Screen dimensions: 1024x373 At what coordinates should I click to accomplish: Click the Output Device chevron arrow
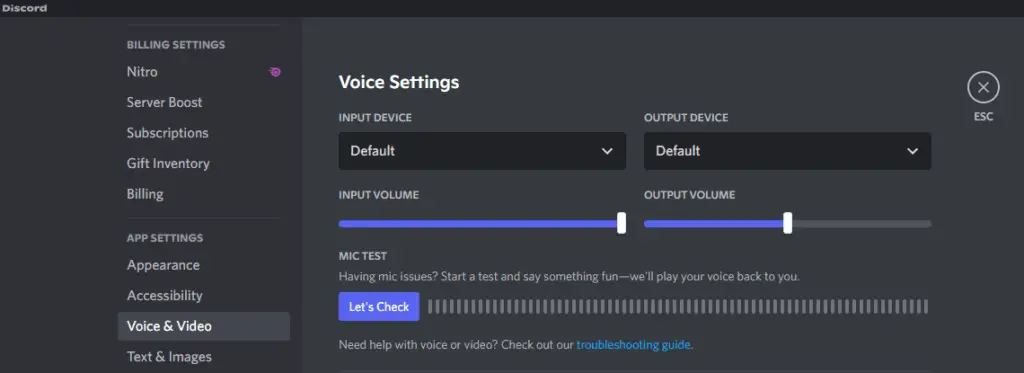912,151
